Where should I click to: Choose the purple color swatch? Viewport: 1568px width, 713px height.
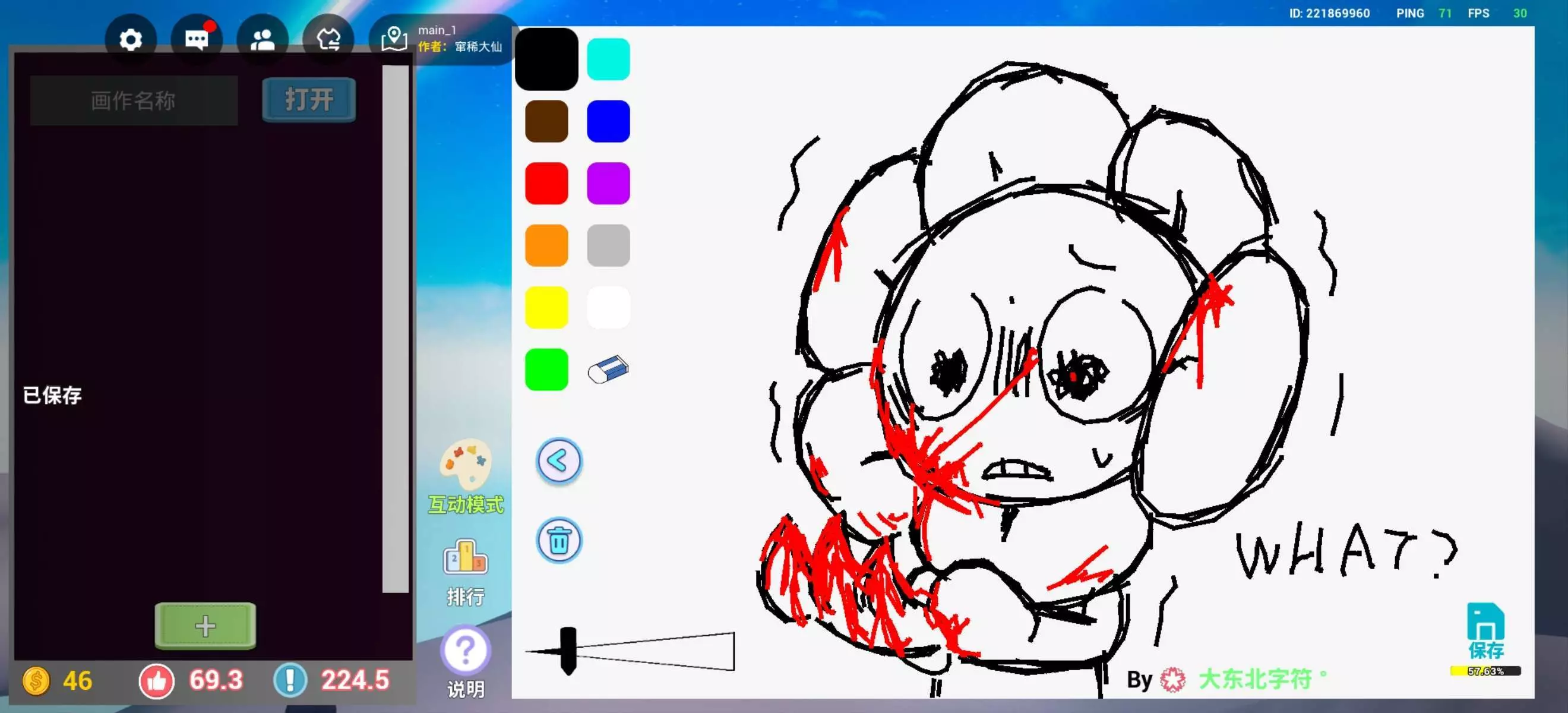(x=608, y=183)
